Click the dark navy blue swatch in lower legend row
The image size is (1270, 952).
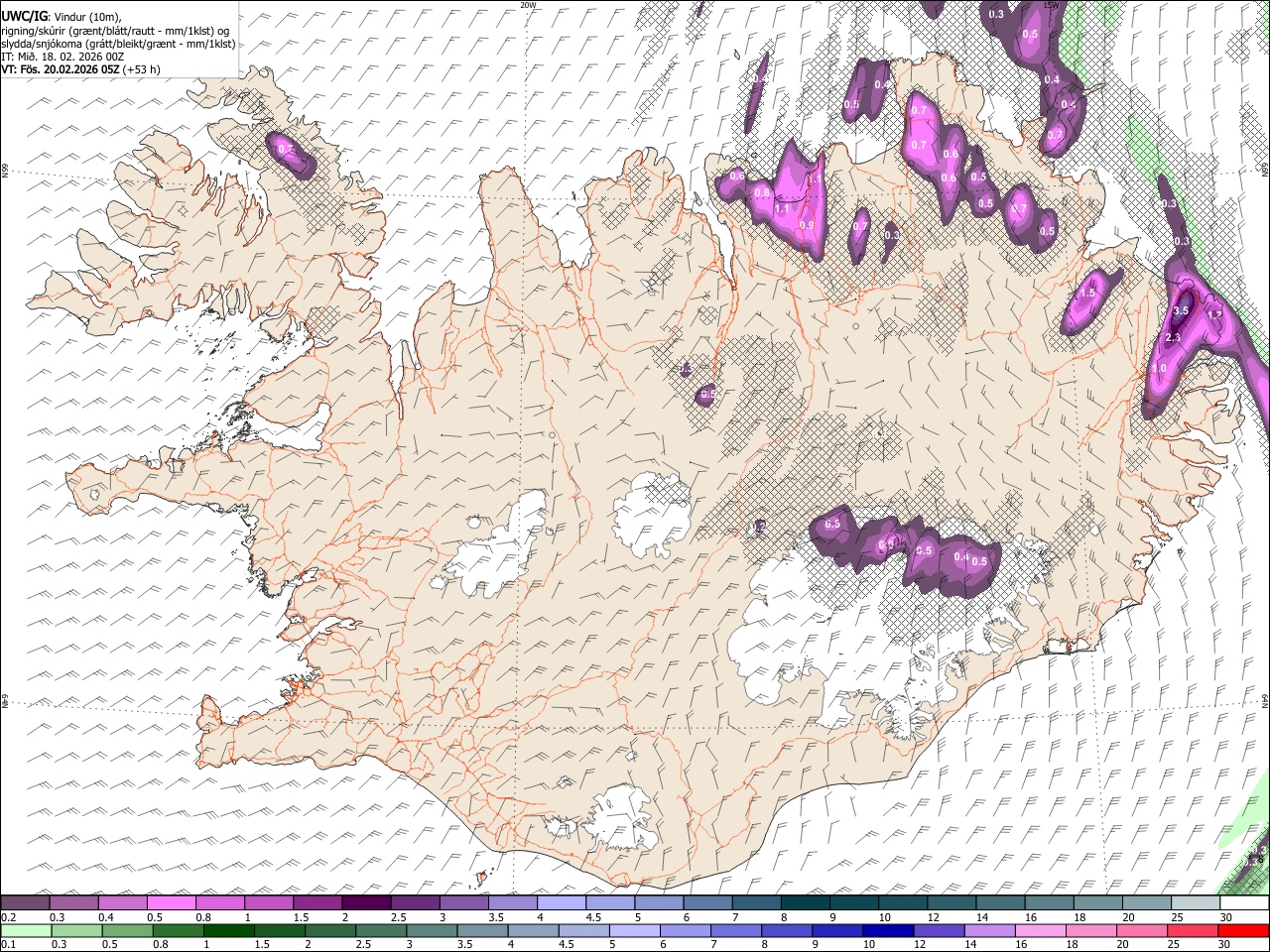887,930
